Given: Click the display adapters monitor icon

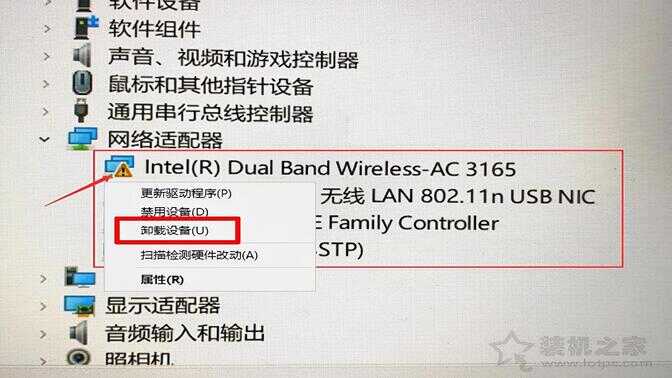Looking at the screenshot, I should coord(79,306).
